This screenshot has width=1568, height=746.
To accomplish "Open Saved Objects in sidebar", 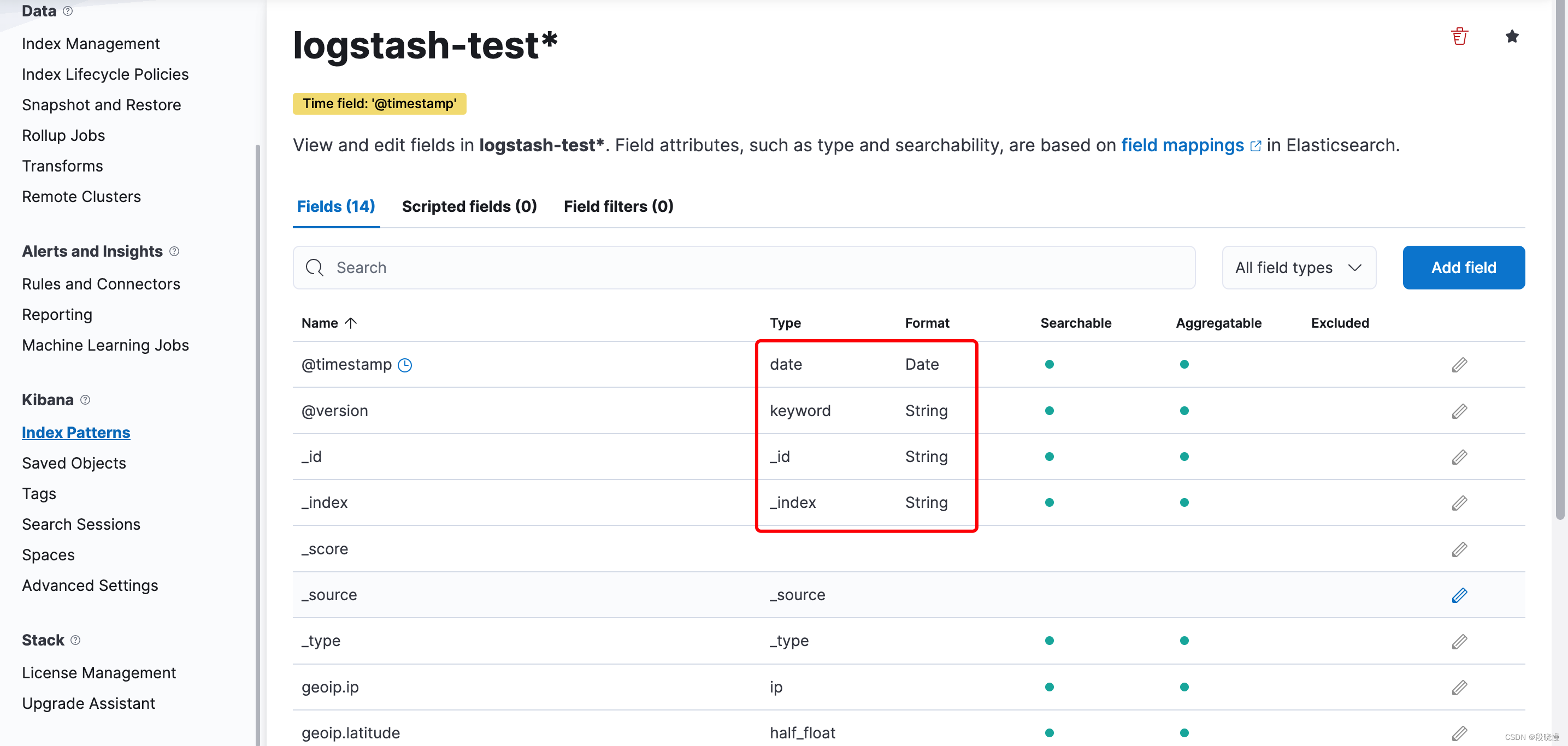I will [x=74, y=463].
